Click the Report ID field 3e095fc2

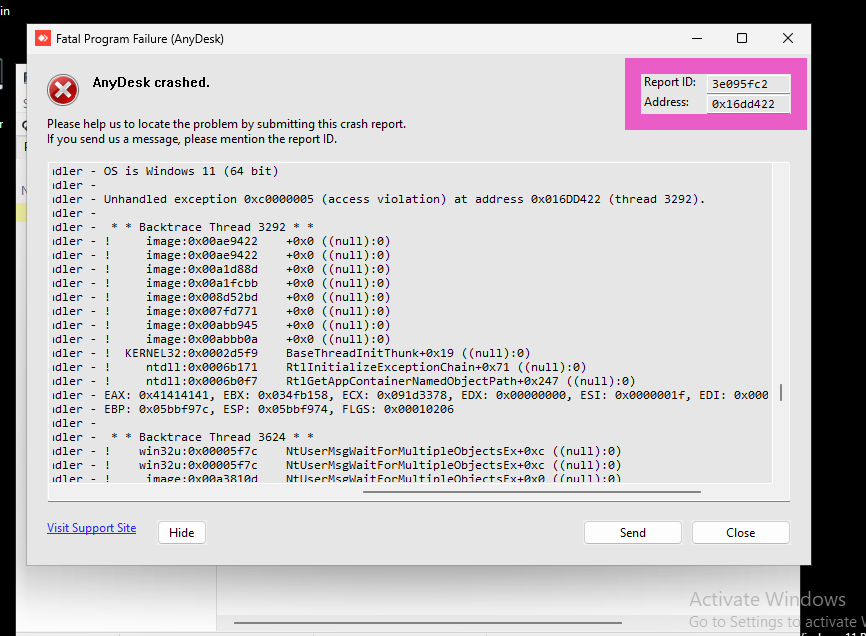click(748, 84)
